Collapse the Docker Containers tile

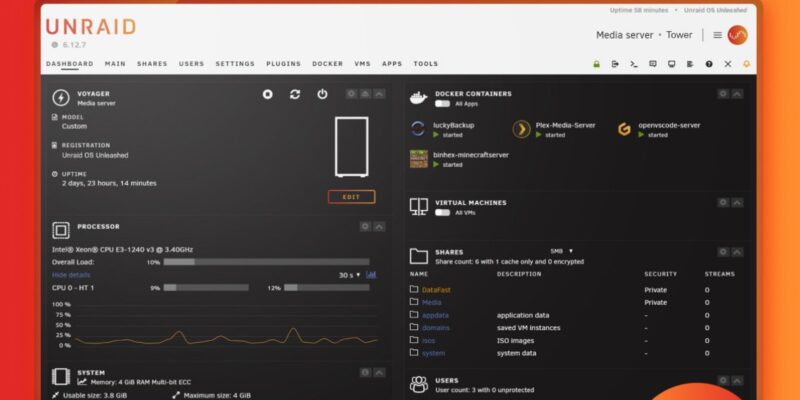tap(737, 94)
